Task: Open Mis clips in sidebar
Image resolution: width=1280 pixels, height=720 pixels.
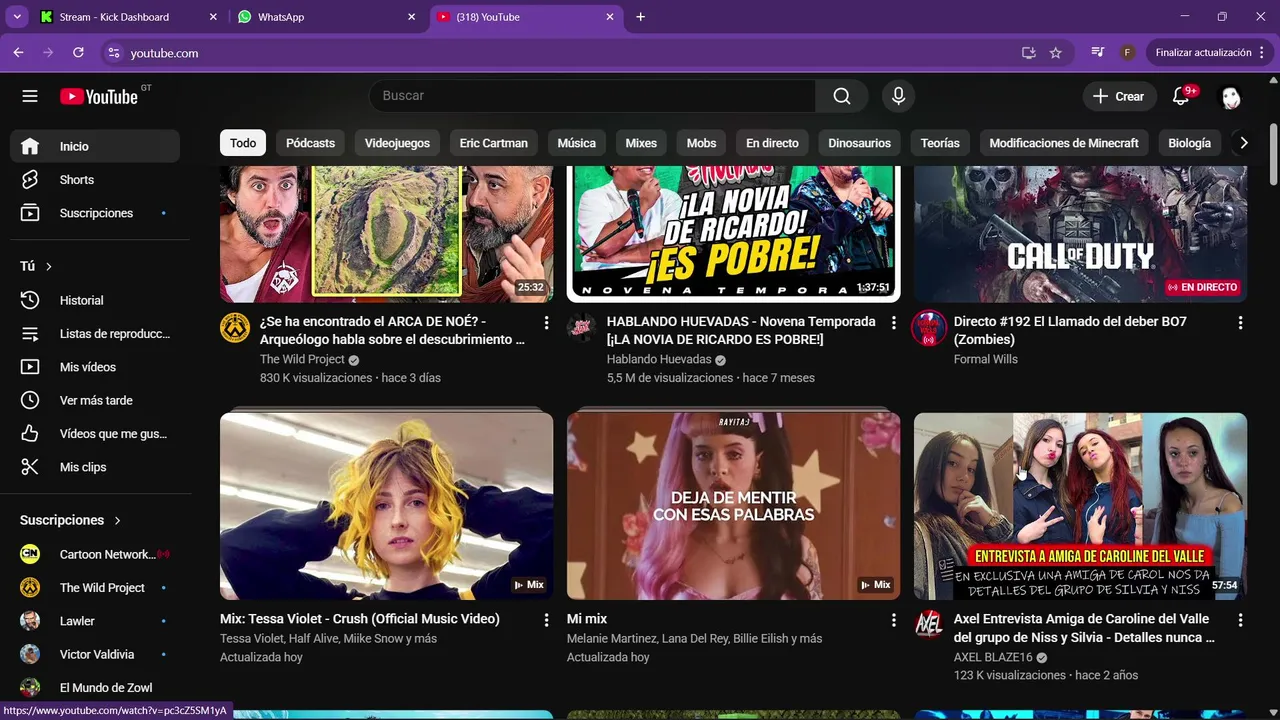Action: coord(95,467)
